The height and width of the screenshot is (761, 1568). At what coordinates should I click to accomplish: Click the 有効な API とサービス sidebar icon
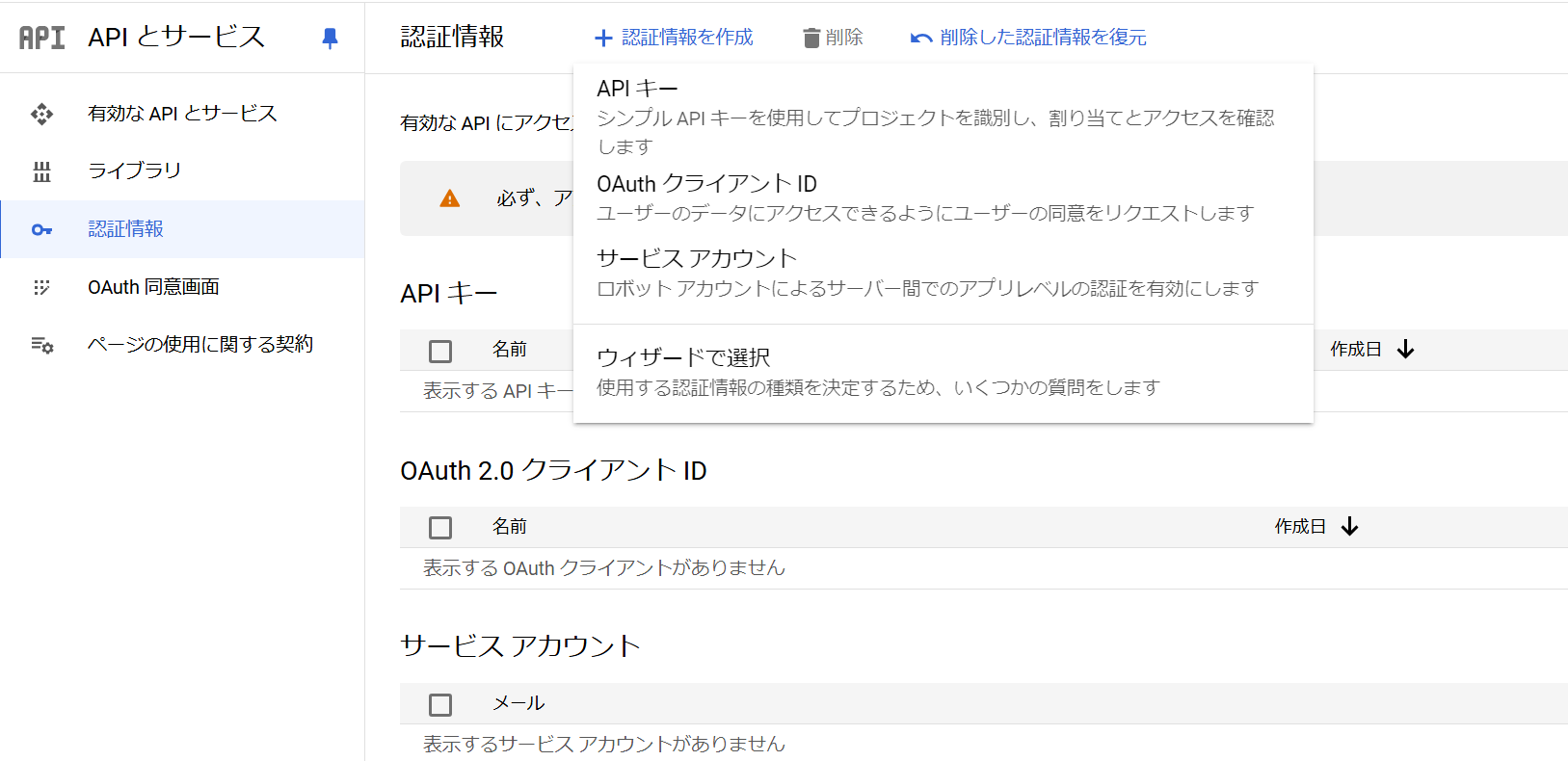(x=41, y=115)
